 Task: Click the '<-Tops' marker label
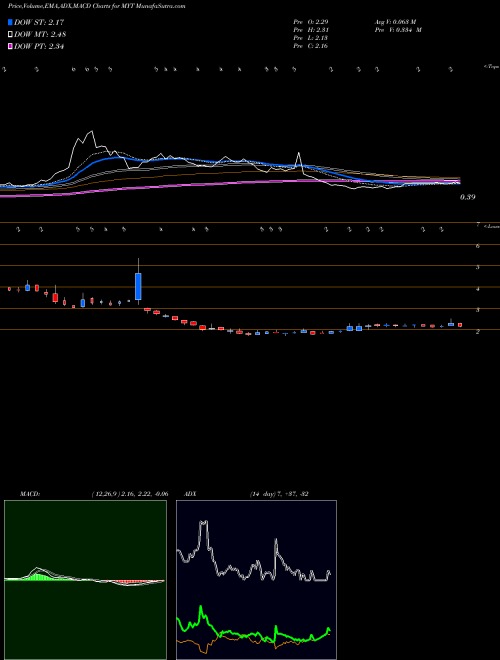click(x=491, y=67)
